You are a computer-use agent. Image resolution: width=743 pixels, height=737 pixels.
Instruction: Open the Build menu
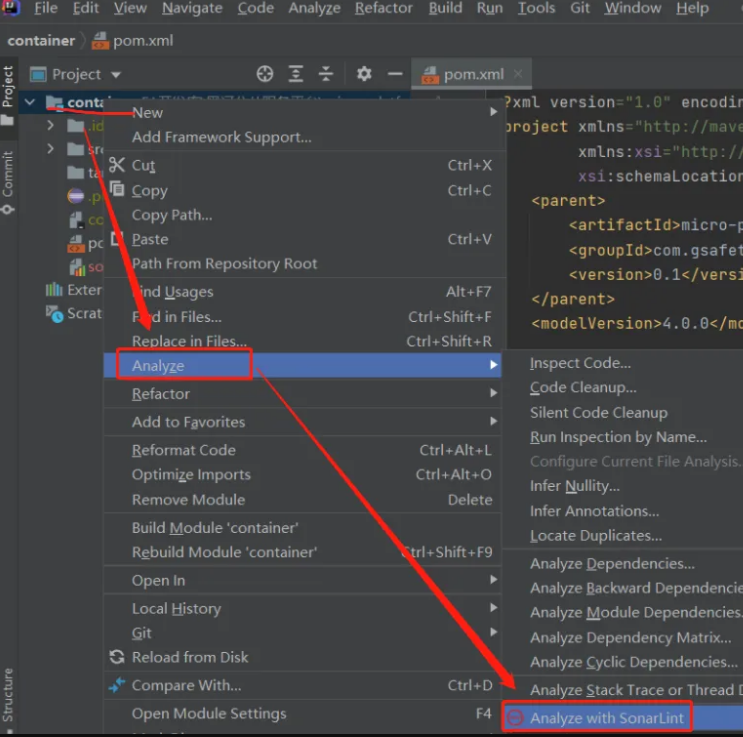[445, 8]
